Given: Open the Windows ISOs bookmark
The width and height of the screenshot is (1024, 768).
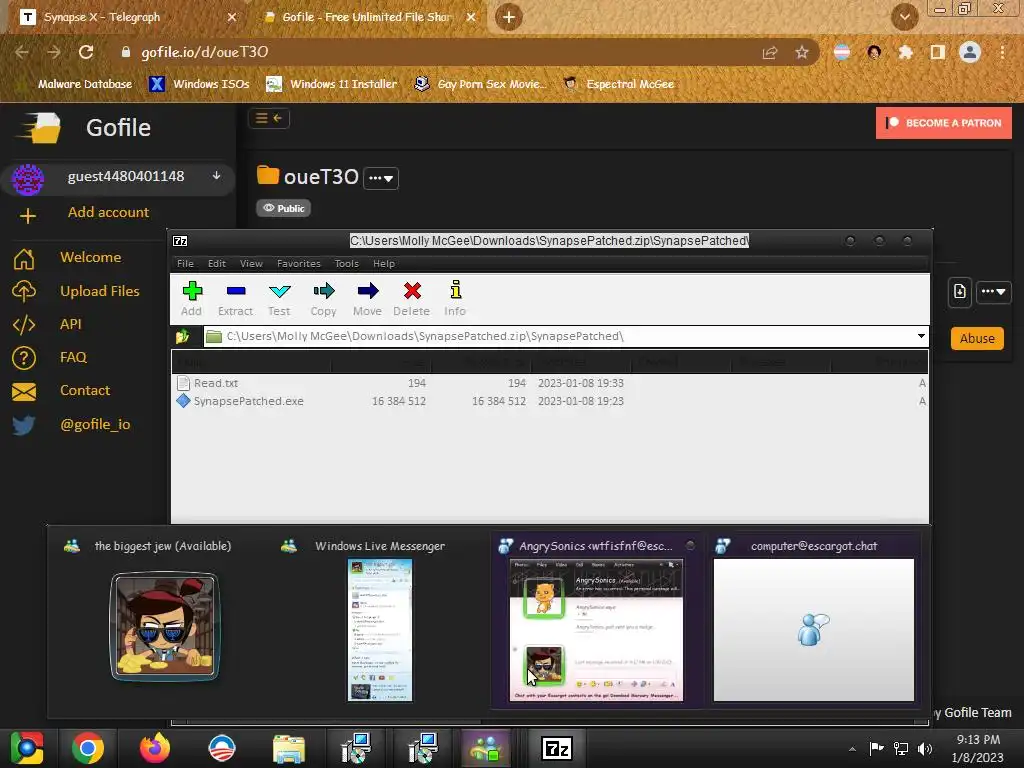Looking at the screenshot, I should click(x=200, y=84).
